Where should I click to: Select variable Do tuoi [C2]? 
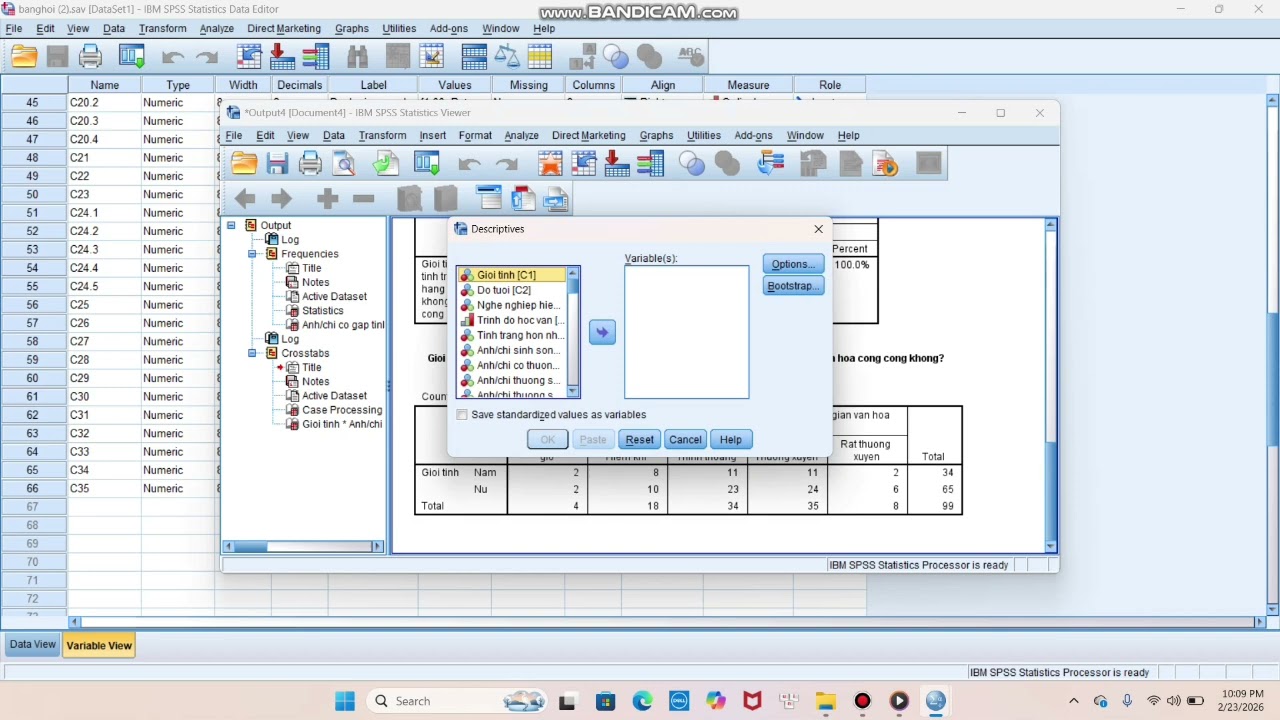[513, 290]
